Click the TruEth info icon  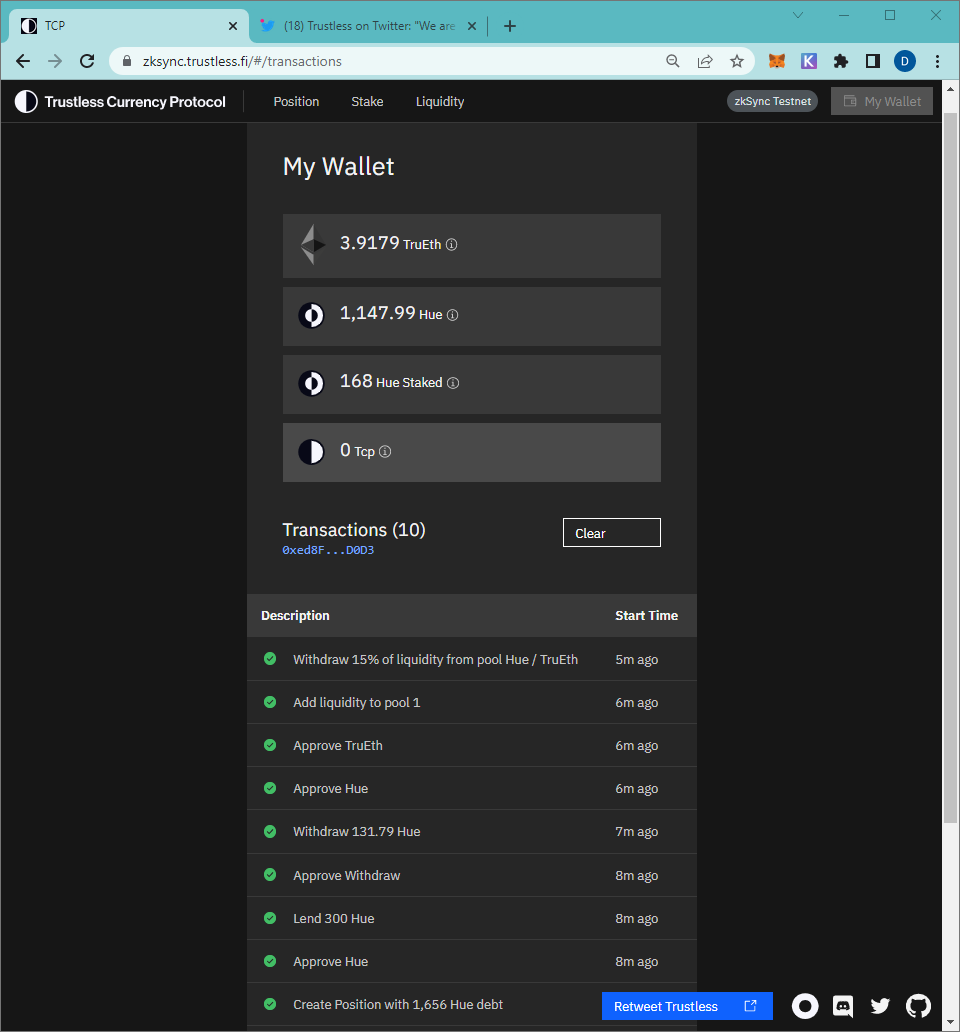point(451,245)
